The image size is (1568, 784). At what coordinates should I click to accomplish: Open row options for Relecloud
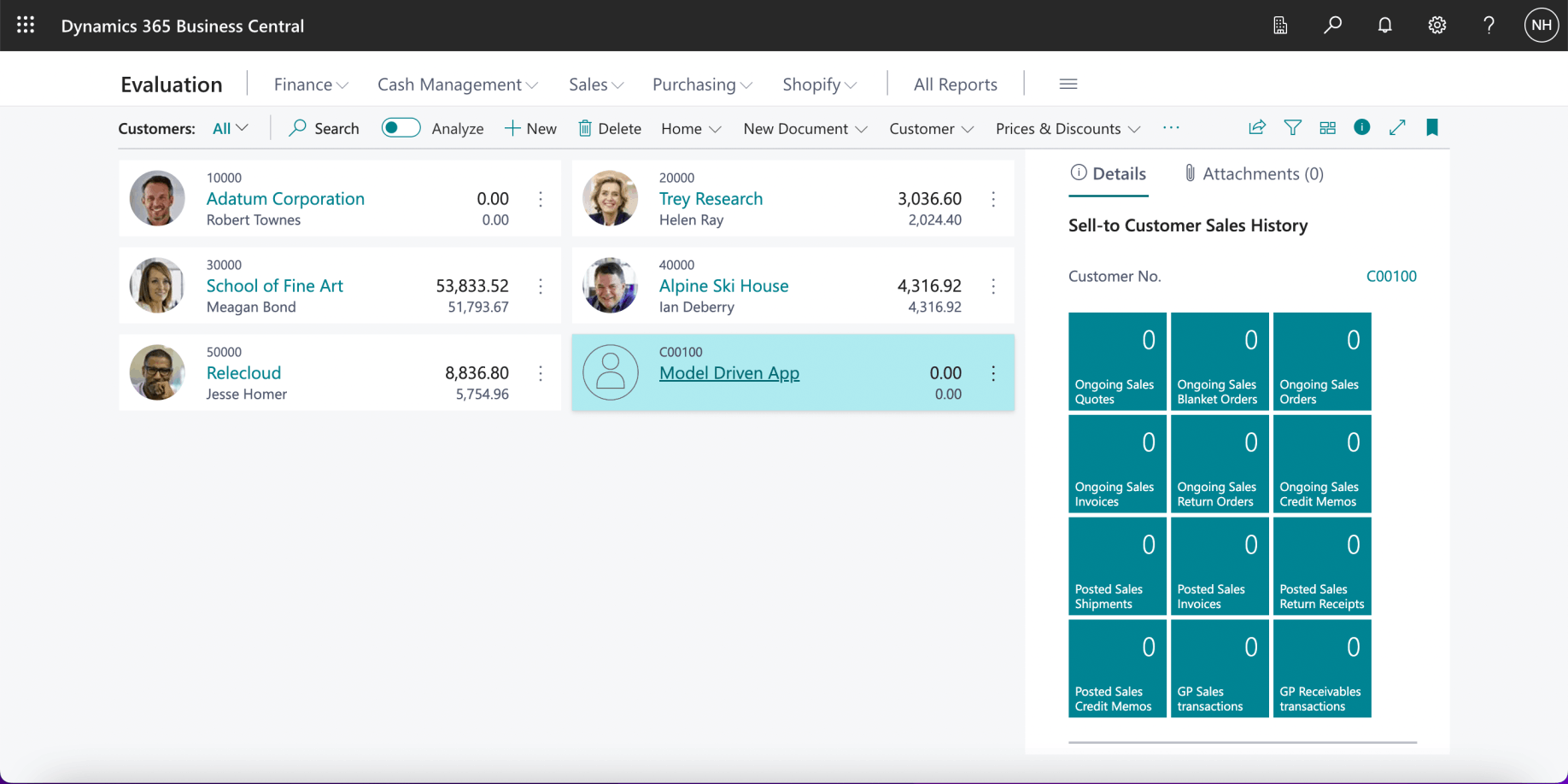coord(541,373)
